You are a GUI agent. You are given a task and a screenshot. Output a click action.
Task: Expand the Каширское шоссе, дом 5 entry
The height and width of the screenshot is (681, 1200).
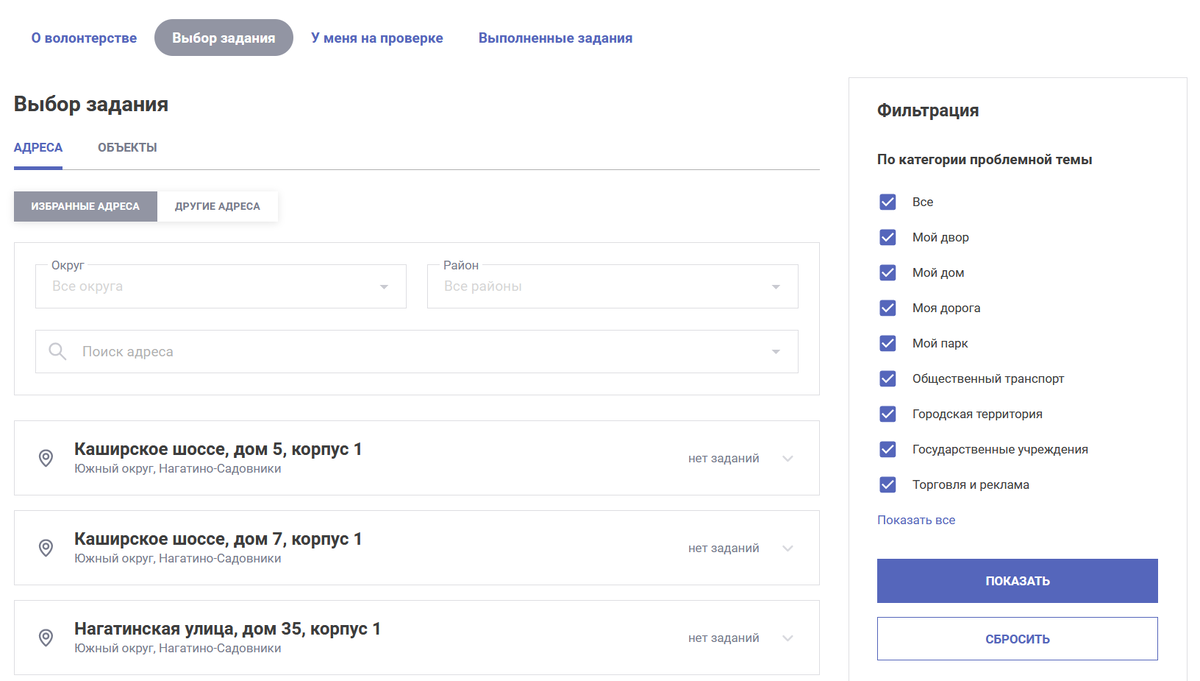click(787, 457)
